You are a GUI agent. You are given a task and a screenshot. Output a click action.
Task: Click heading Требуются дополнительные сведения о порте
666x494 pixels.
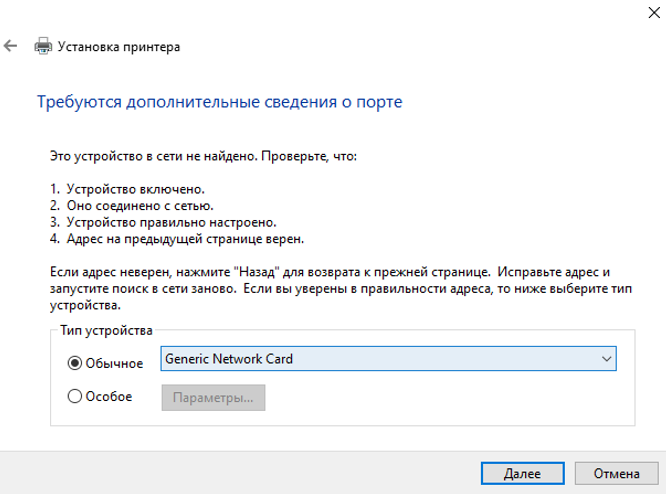[x=219, y=102]
